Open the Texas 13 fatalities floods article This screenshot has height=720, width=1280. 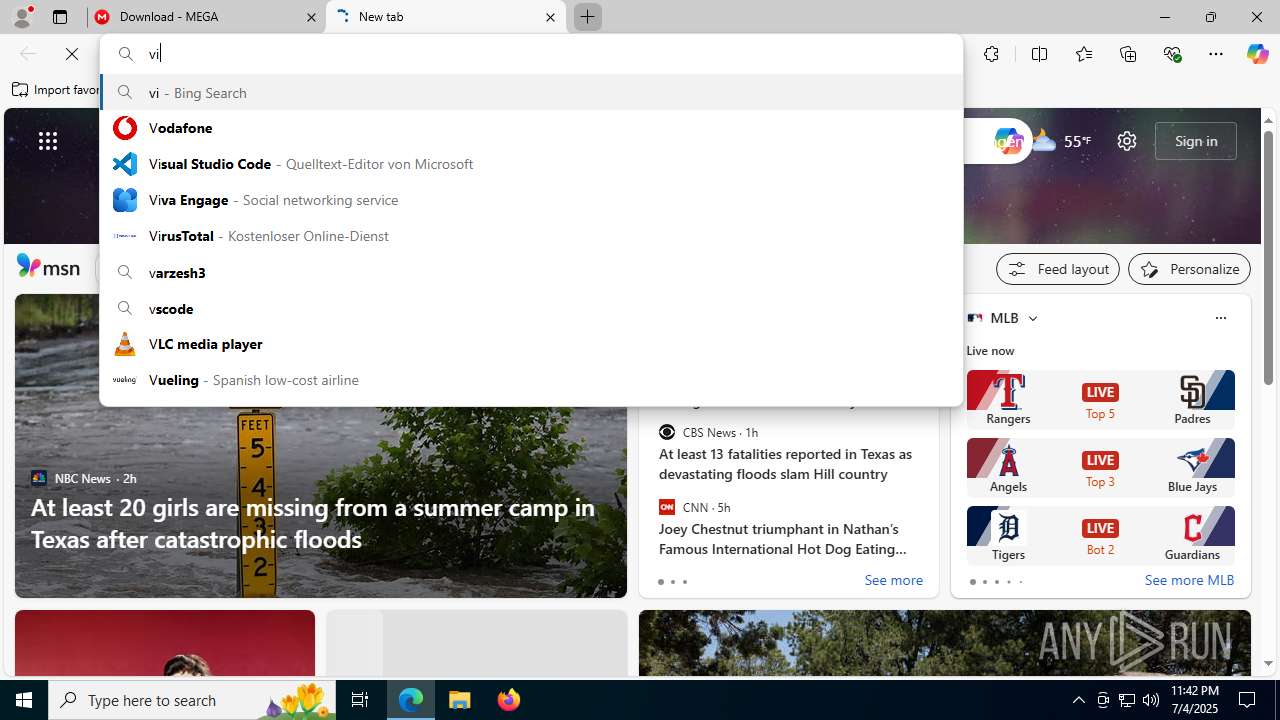point(785,464)
